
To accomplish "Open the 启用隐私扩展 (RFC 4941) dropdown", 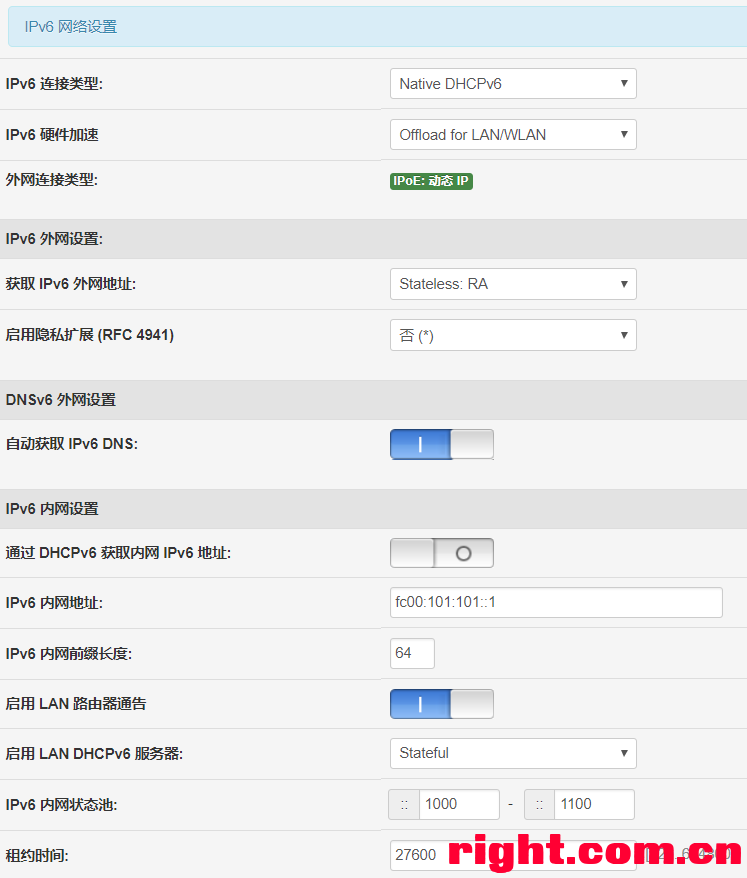I will point(513,335).
